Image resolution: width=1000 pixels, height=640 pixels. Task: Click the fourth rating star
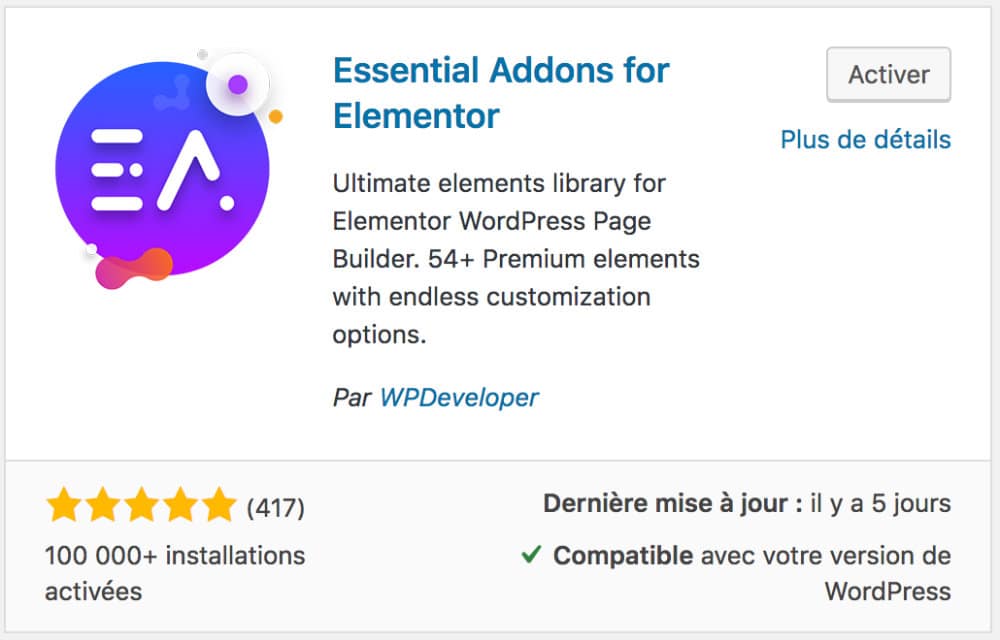(x=182, y=506)
